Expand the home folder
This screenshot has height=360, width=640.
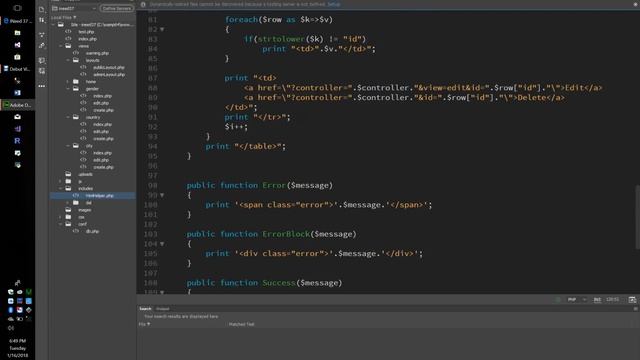[x=68, y=82]
